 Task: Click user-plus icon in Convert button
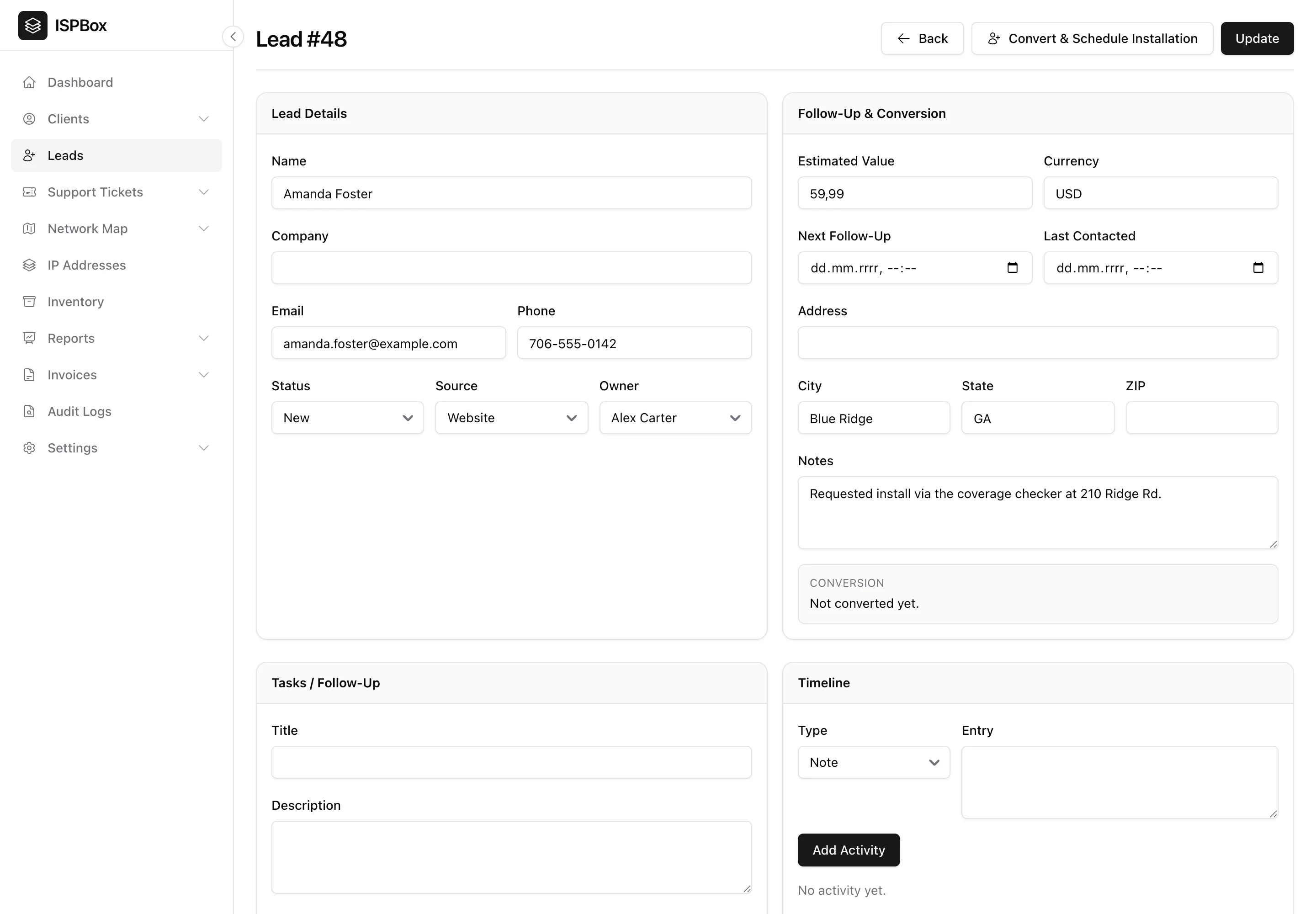pos(993,38)
